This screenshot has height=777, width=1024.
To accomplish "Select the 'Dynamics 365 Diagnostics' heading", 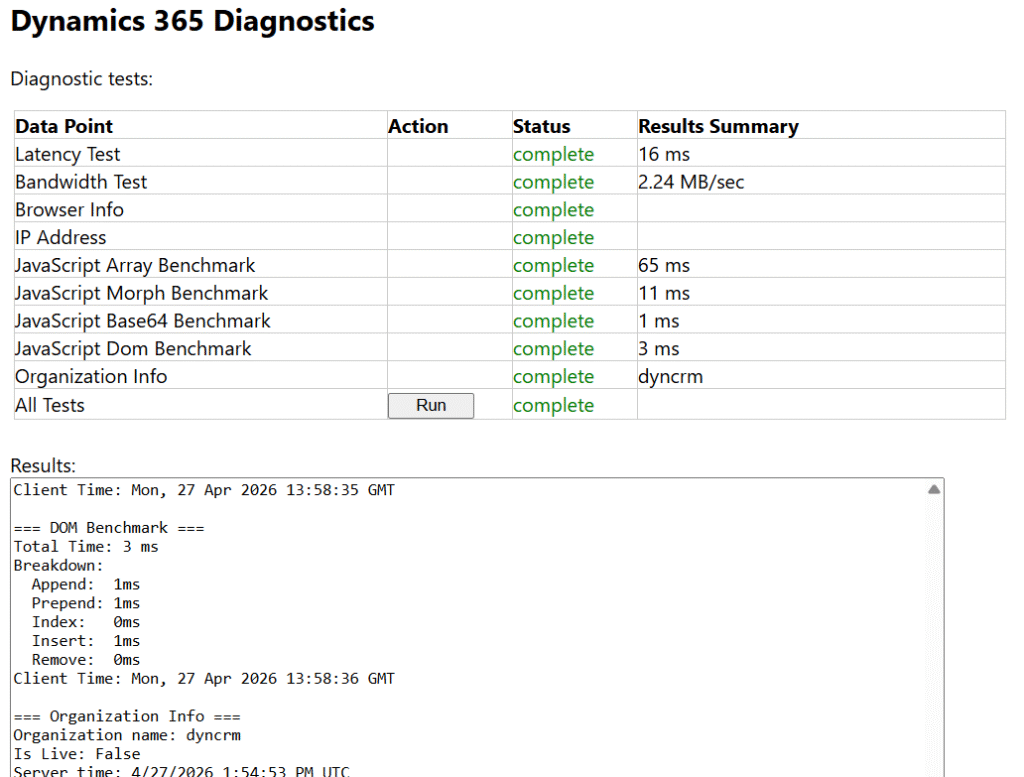I will (193, 21).
